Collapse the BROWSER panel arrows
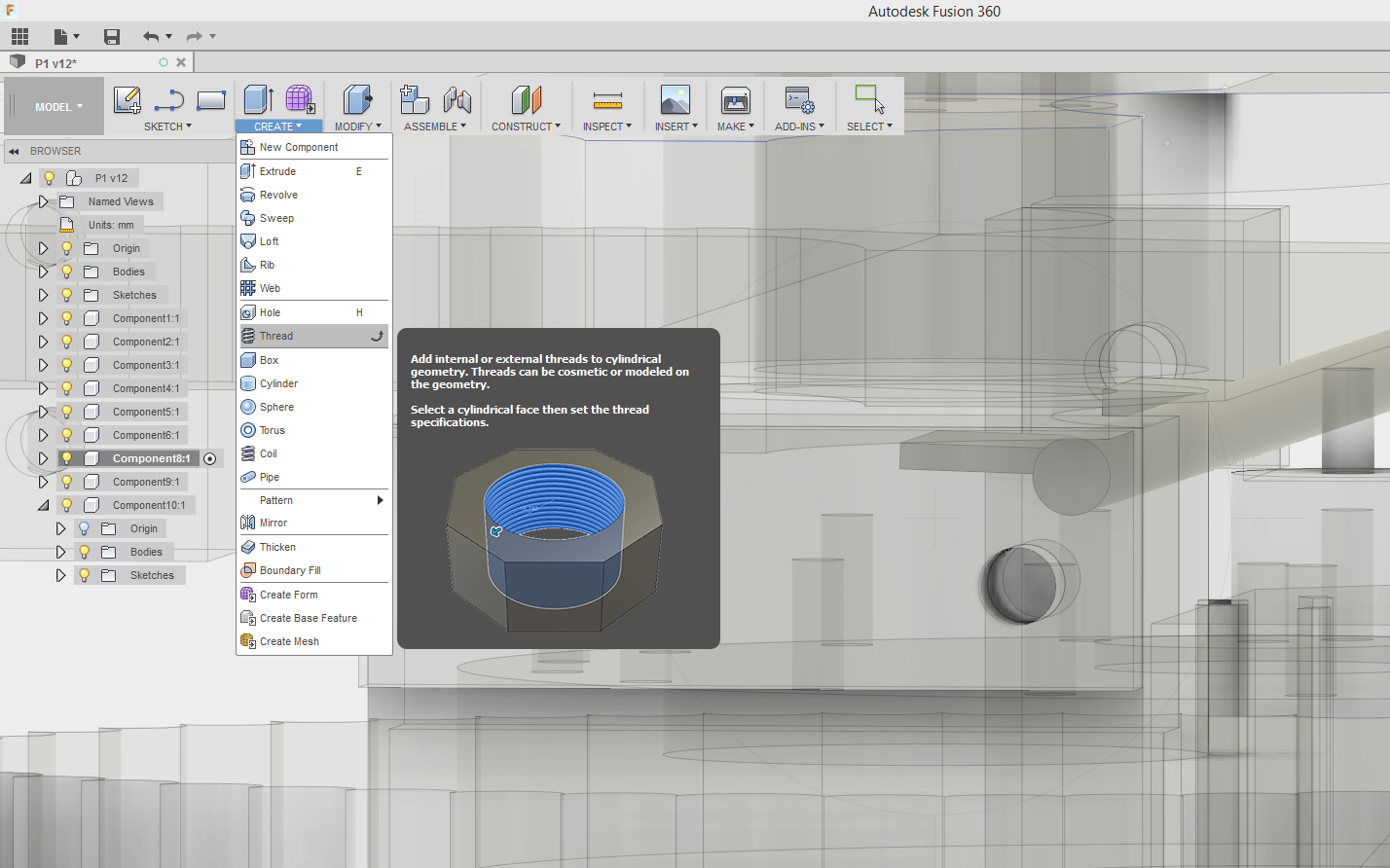The height and width of the screenshot is (868, 1390). point(15,151)
